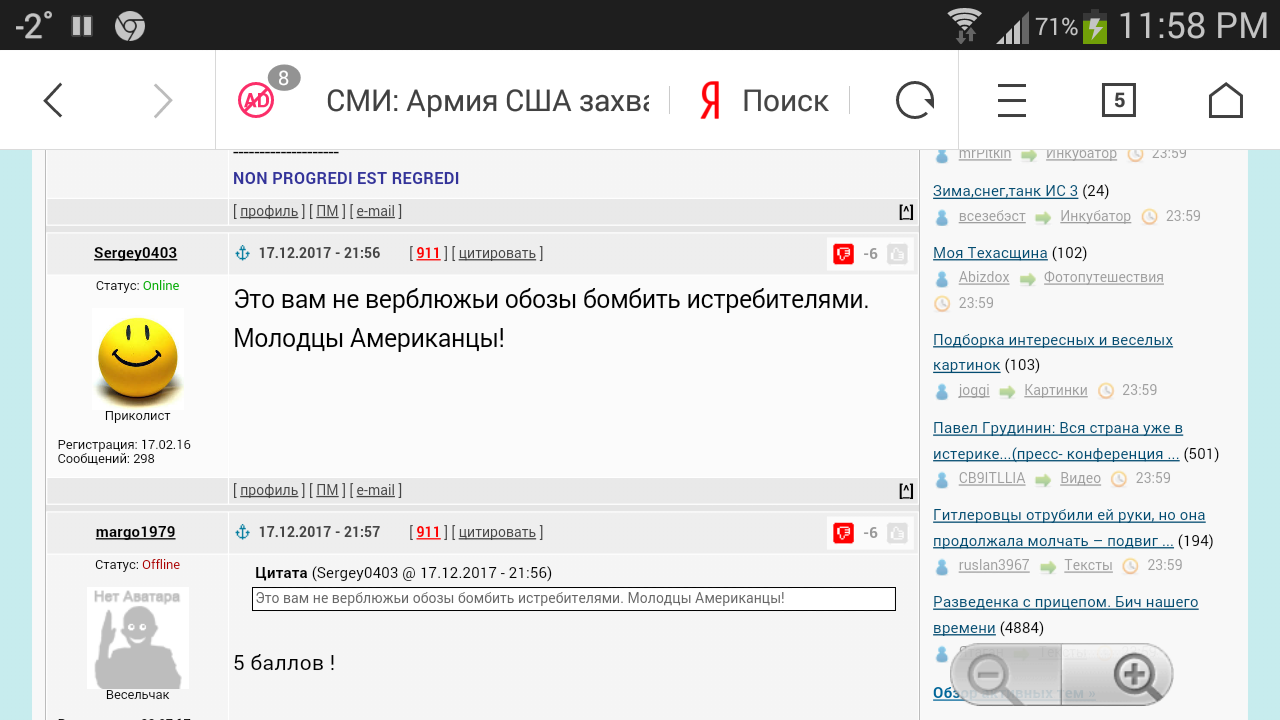1280x720 pixels.
Task: Tap the browser back arrow
Action: coord(53,100)
